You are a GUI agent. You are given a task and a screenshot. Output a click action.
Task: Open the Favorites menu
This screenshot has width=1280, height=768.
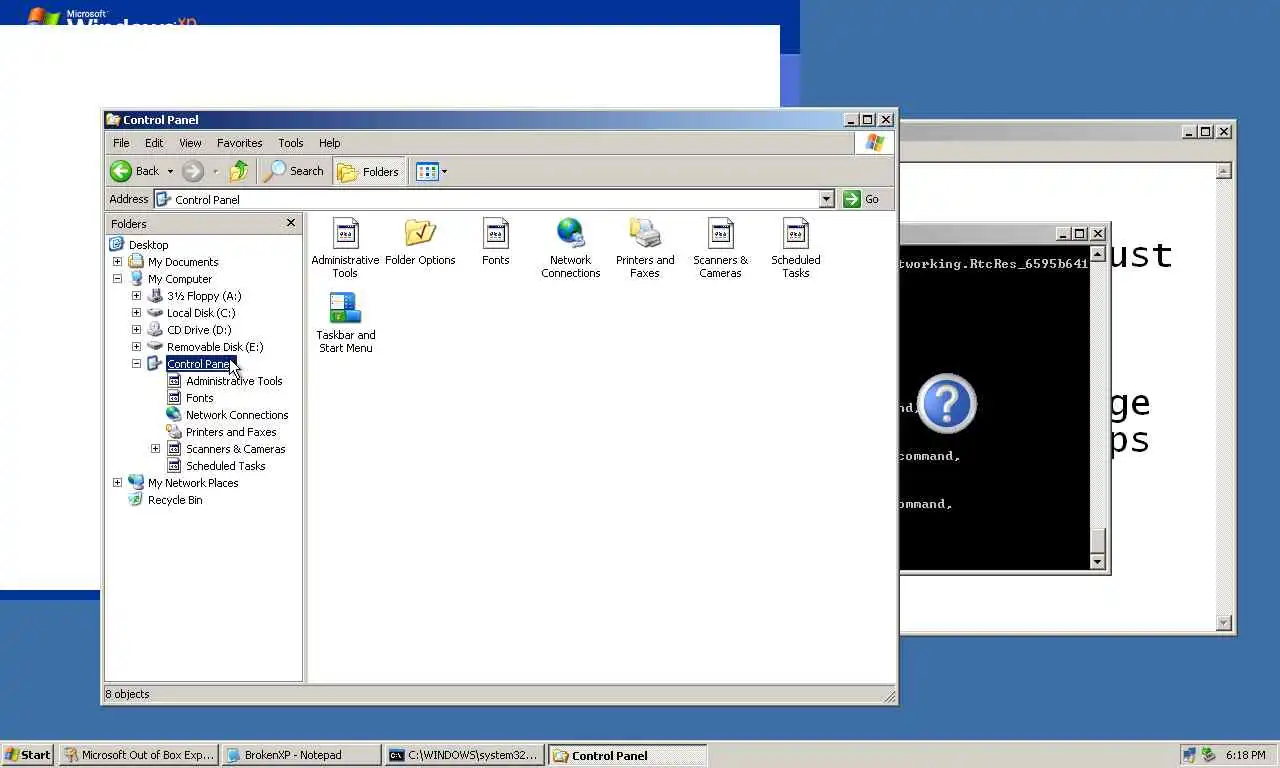(239, 143)
